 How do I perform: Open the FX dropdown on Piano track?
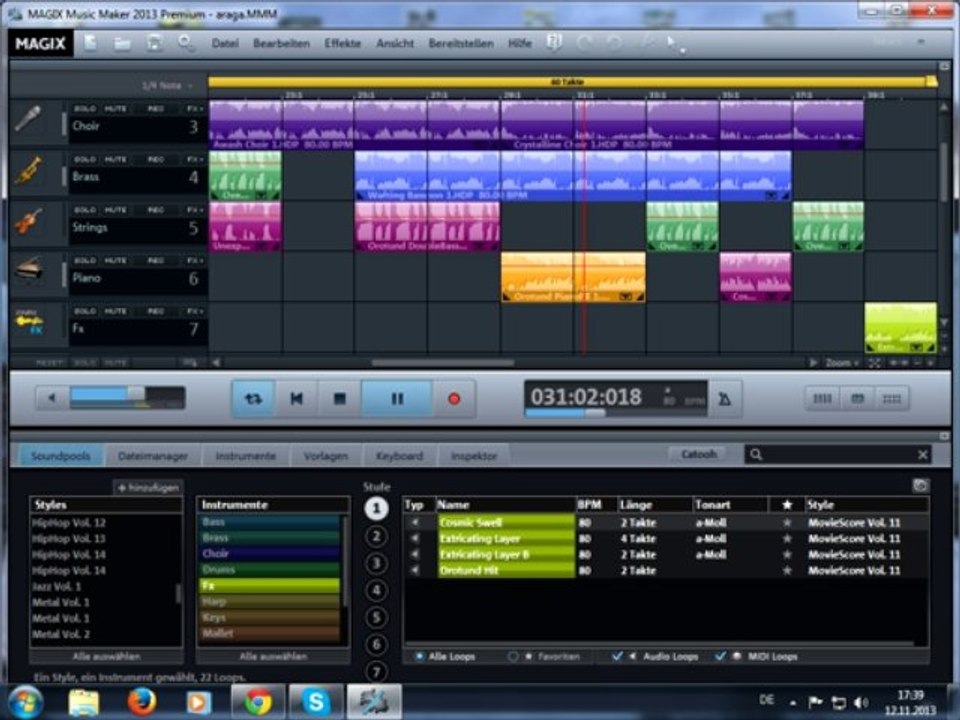[195, 261]
